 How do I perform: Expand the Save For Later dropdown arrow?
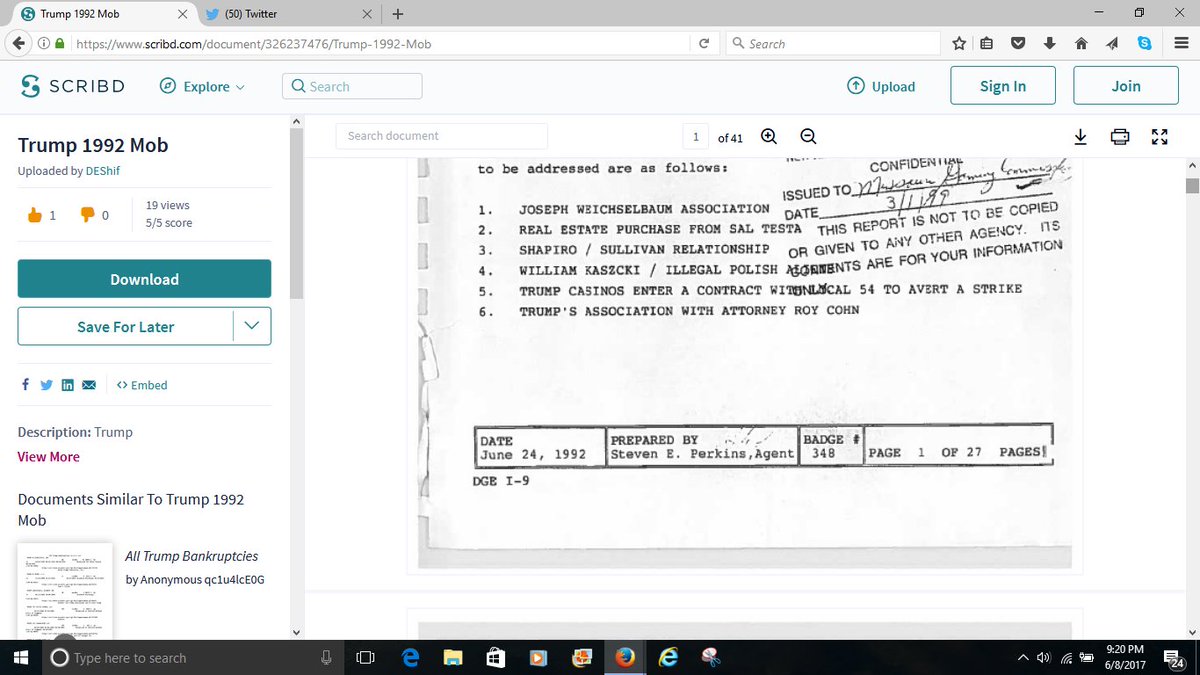pos(252,326)
